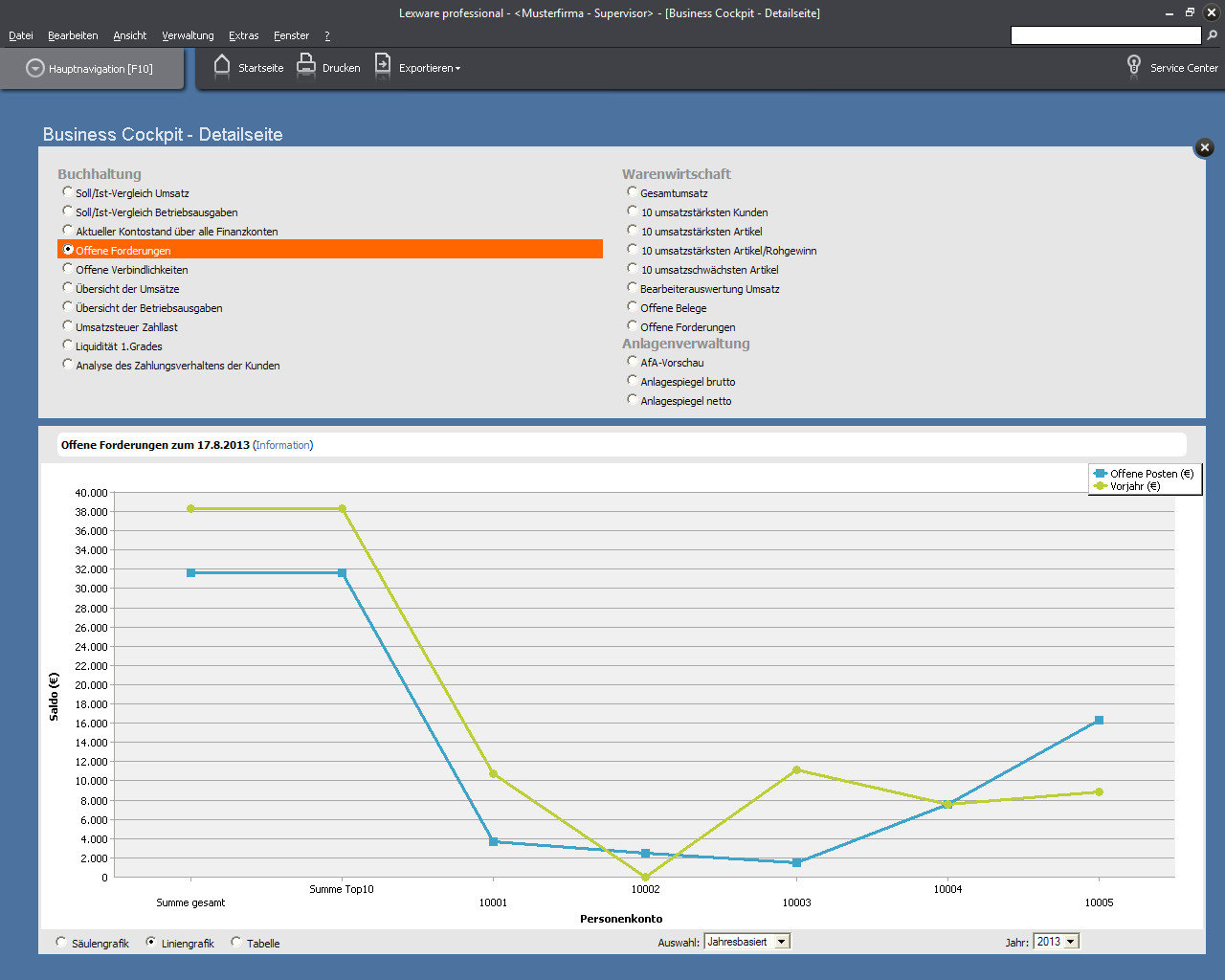This screenshot has height=980, width=1225.
Task: Click the Offene Posten legend marker
Action: [x=1100, y=474]
